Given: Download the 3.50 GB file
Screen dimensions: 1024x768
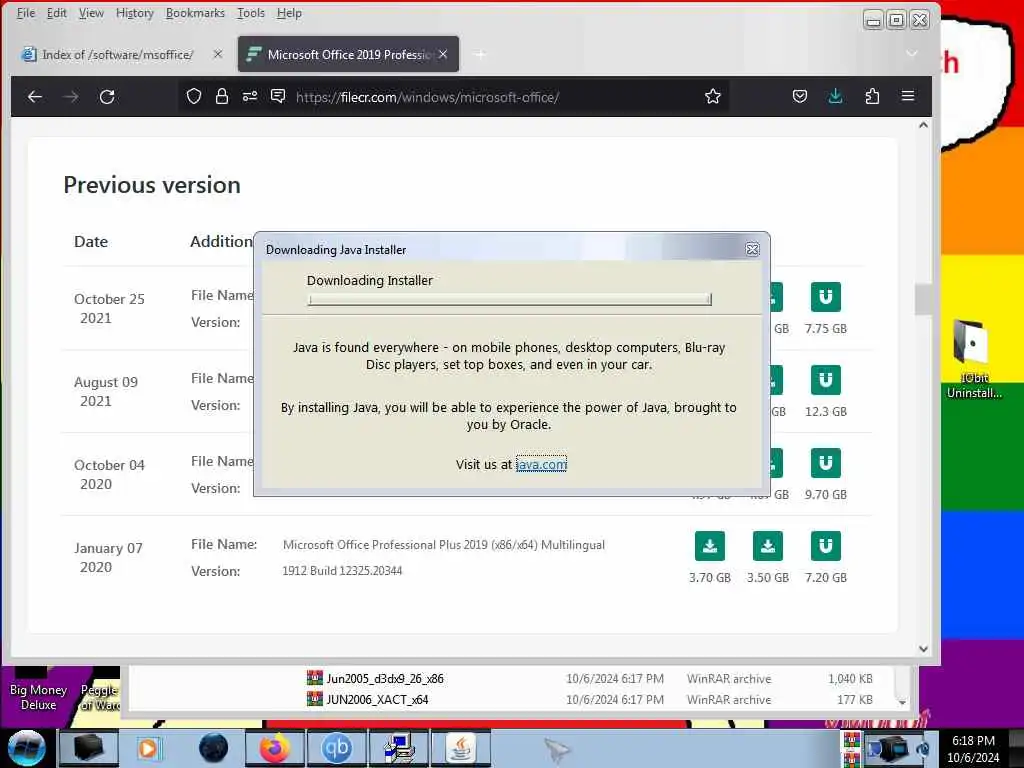Looking at the screenshot, I should click(x=767, y=546).
